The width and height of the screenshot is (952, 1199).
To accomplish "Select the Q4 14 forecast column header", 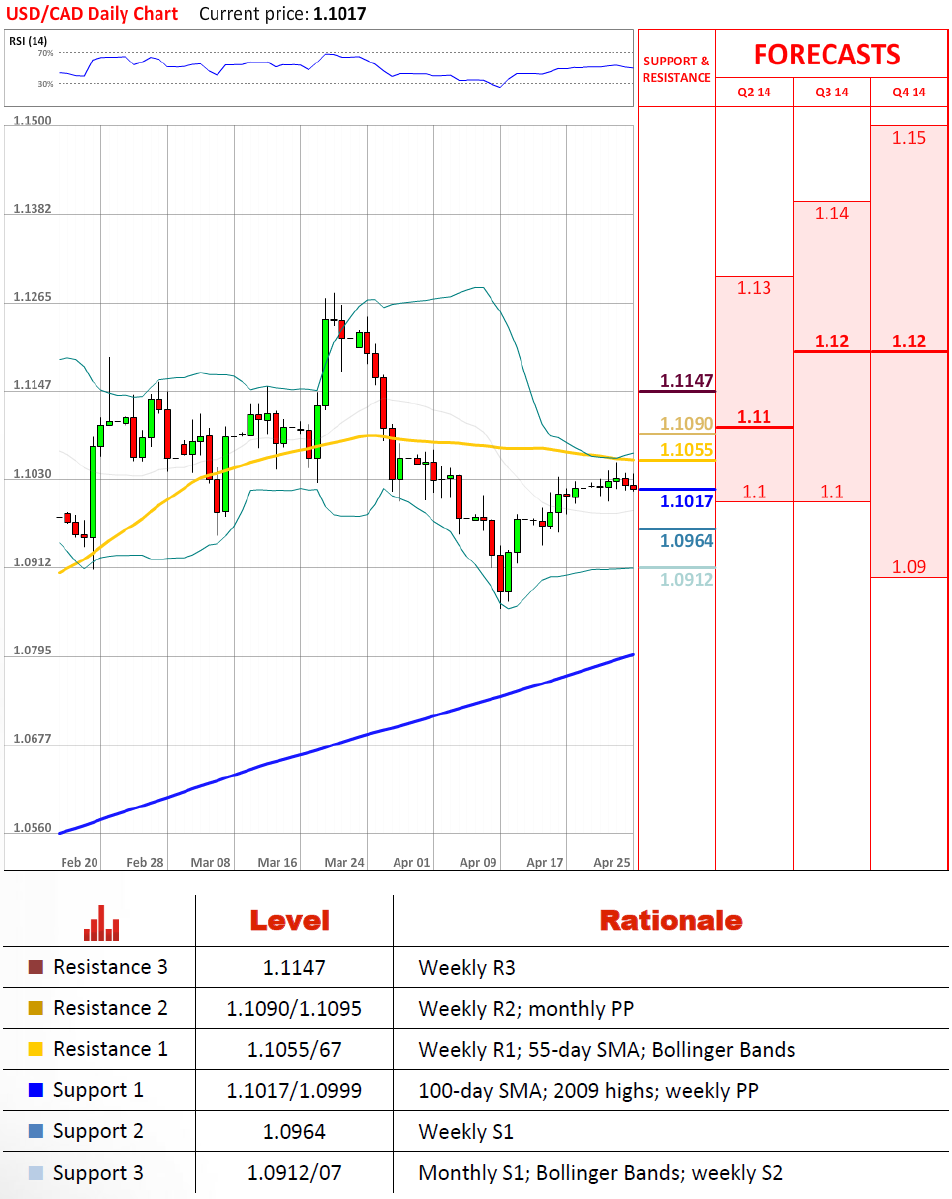I will (909, 92).
